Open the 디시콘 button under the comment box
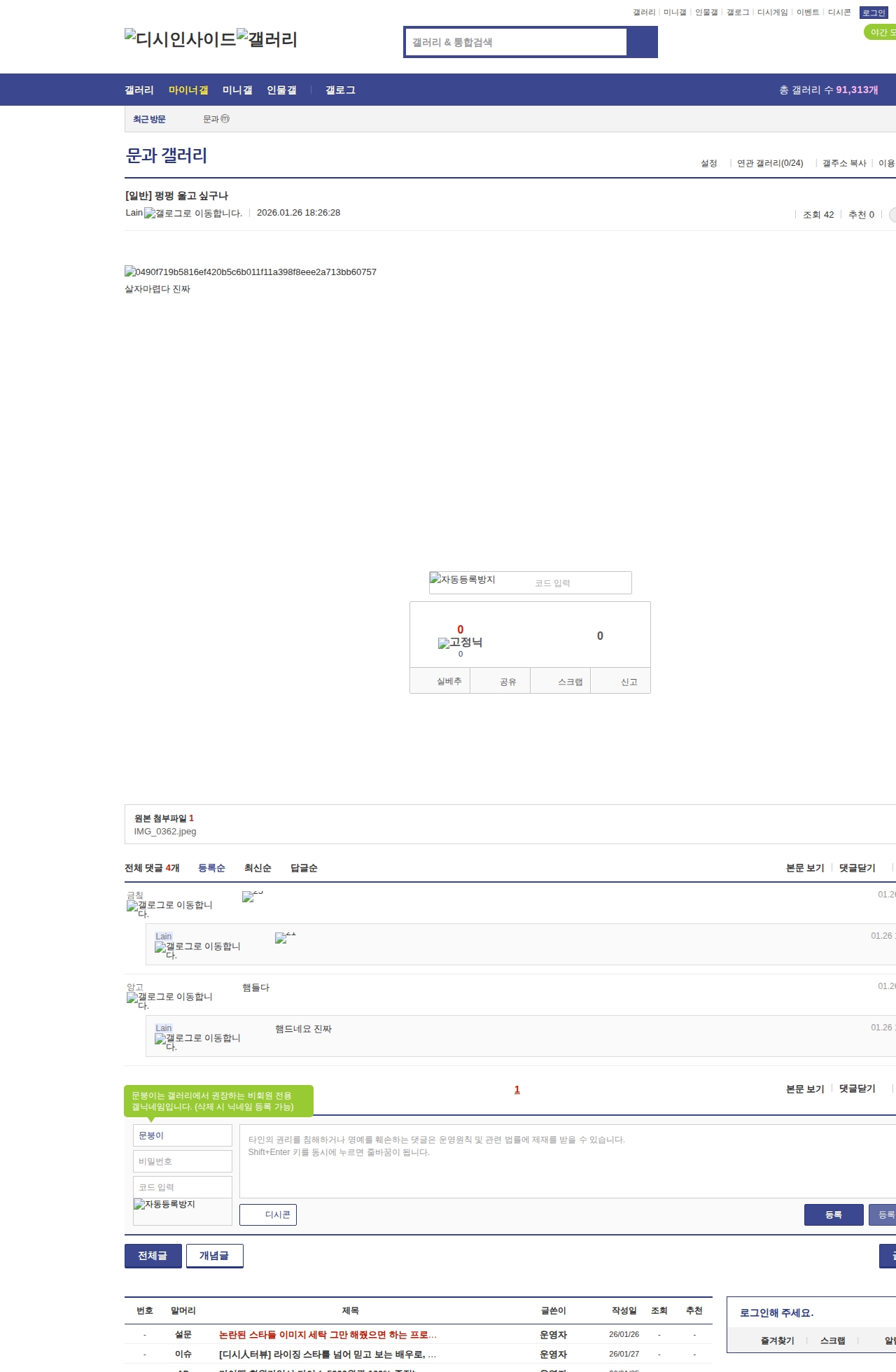 tap(268, 1214)
